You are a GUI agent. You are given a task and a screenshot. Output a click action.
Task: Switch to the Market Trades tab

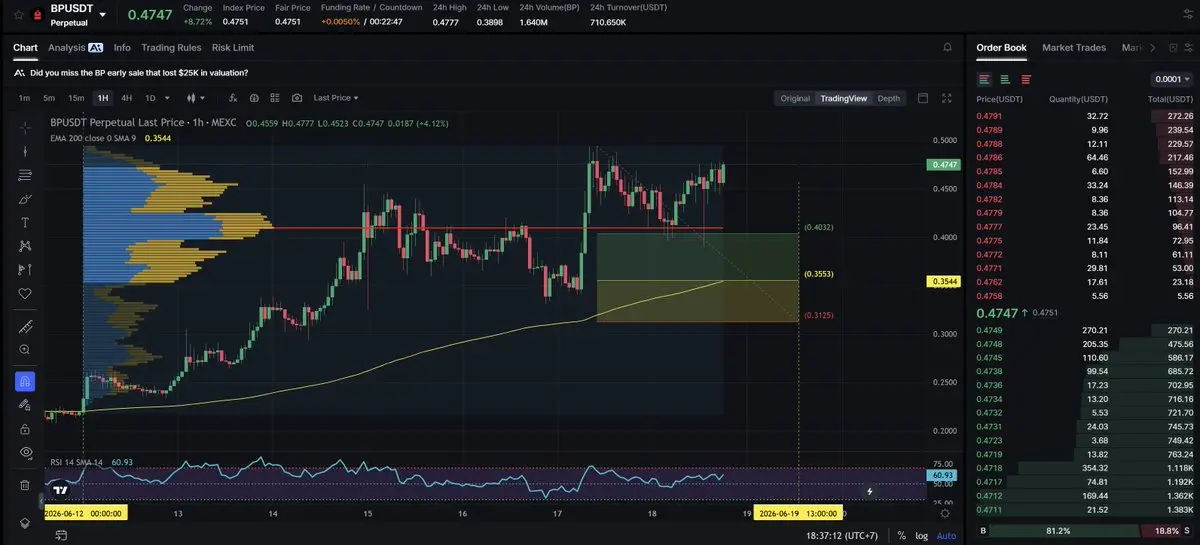click(1076, 47)
